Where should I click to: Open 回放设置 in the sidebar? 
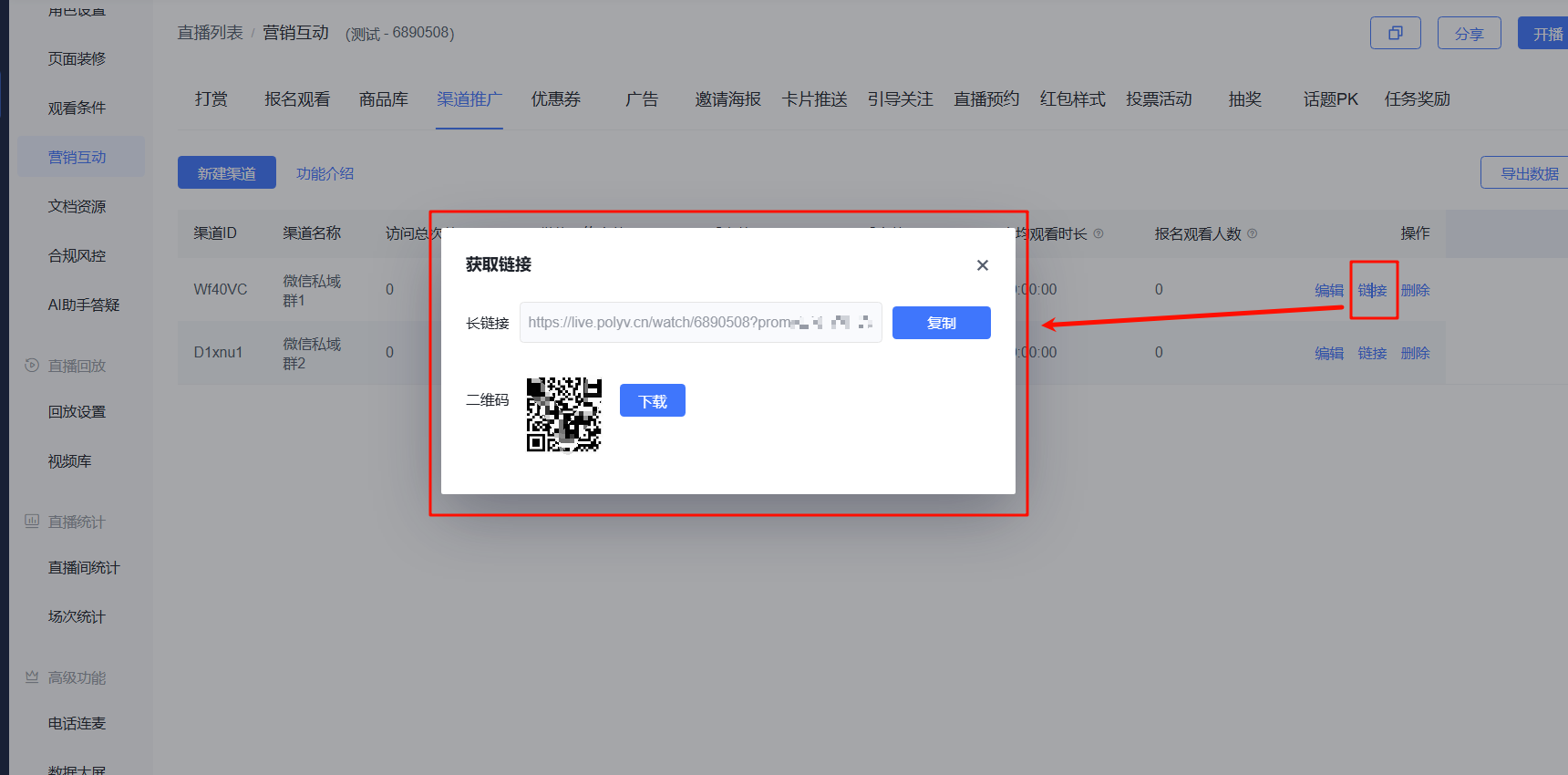tap(77, 412)
